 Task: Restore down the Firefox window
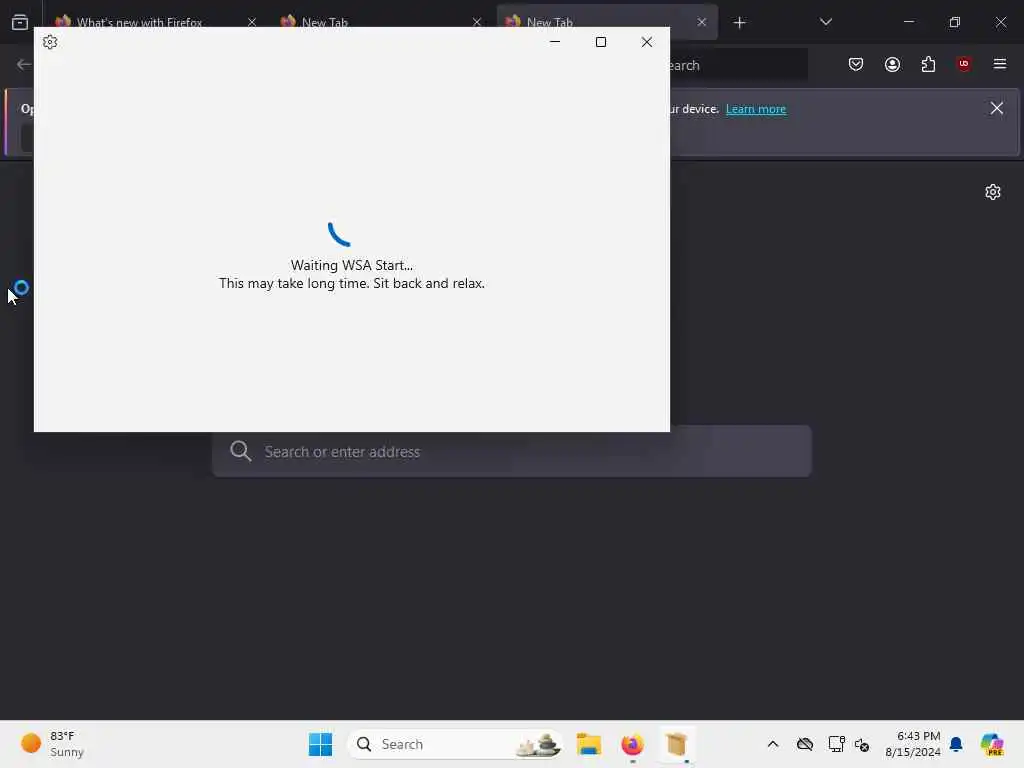[x=955, y=22]
